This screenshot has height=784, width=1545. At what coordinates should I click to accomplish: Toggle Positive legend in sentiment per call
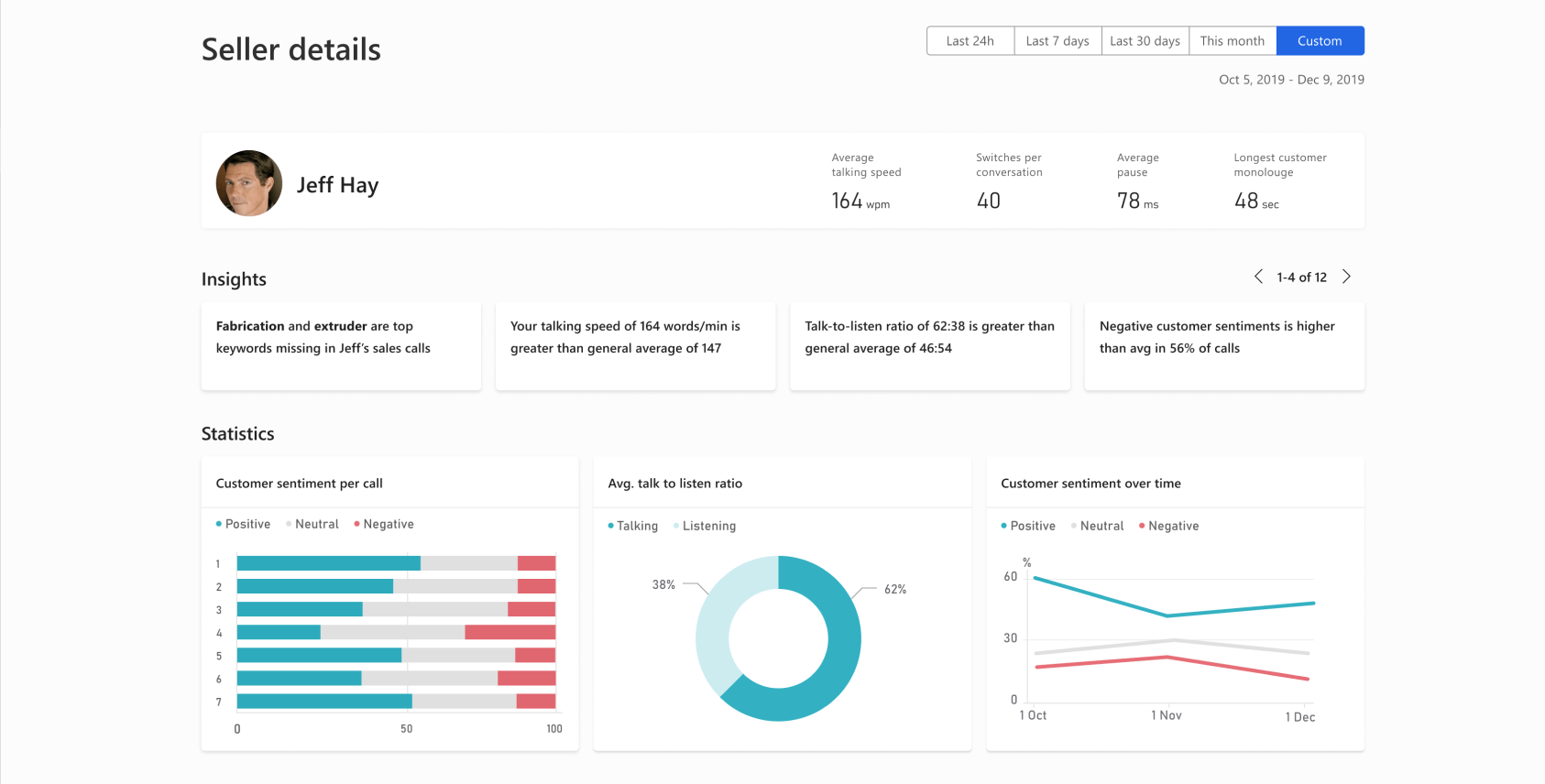tap(244, 524)
